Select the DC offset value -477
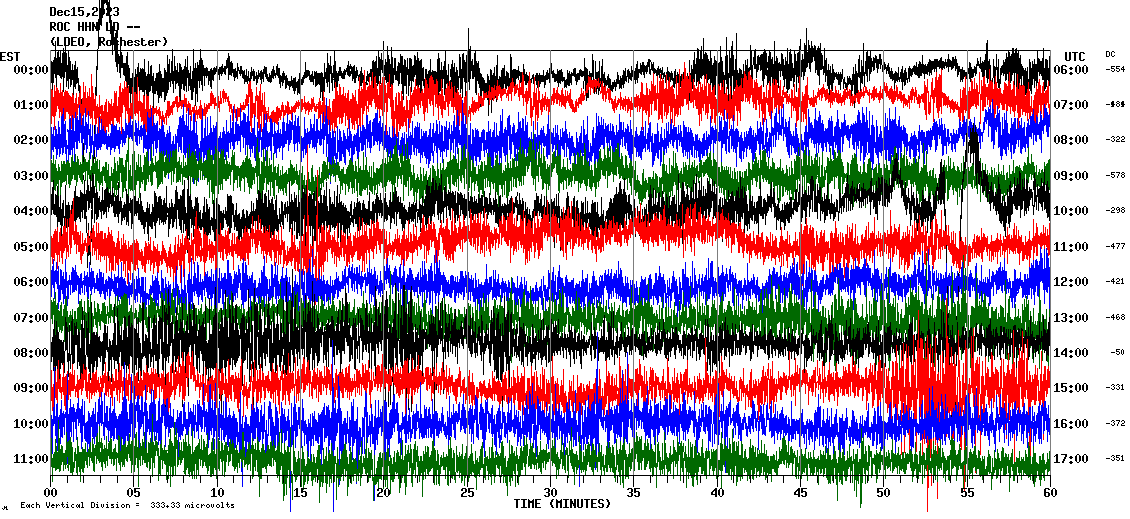Viewport: 1130px width, 519px height. 1116,247
